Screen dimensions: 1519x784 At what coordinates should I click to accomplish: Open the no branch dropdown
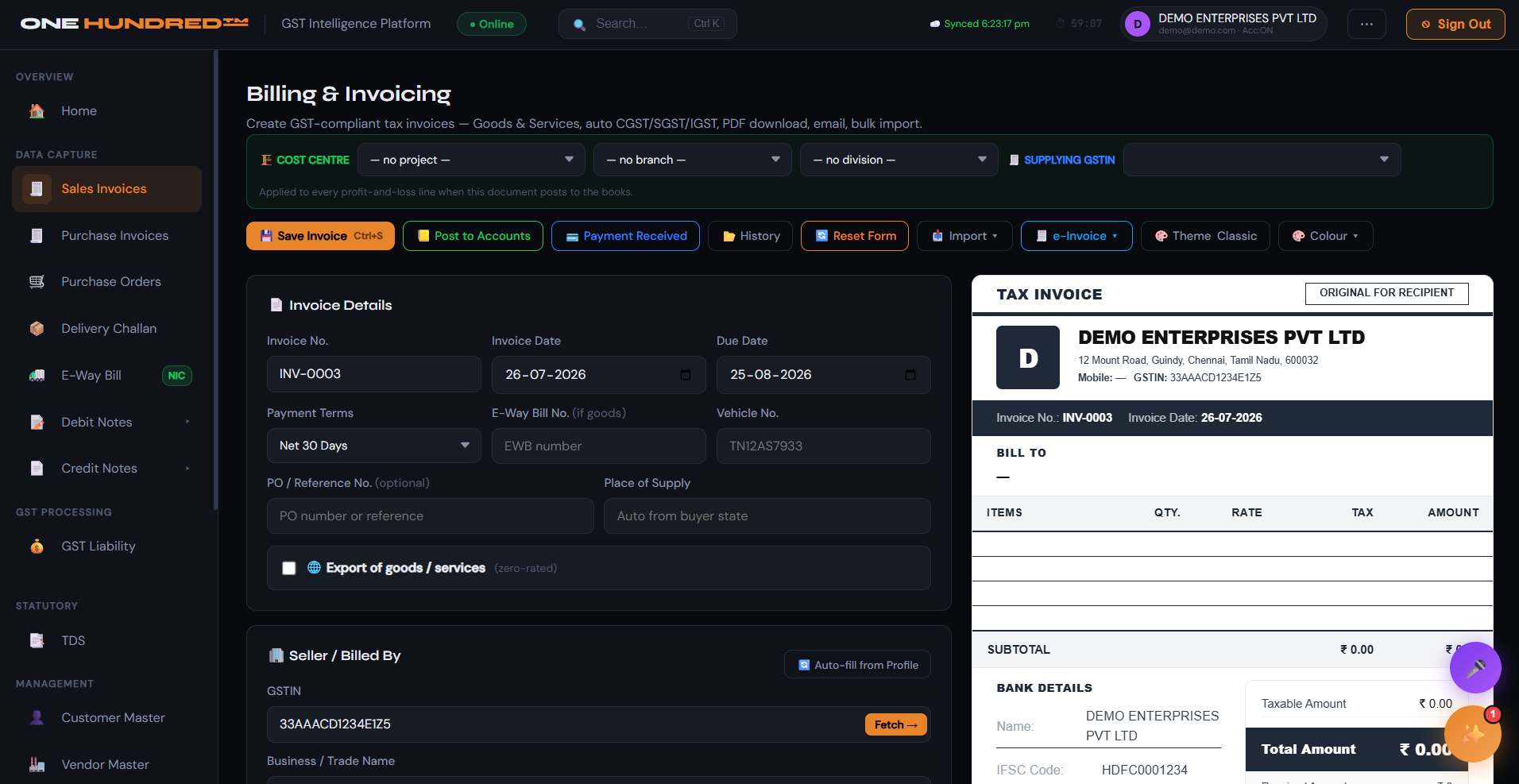tap(693, 160)
